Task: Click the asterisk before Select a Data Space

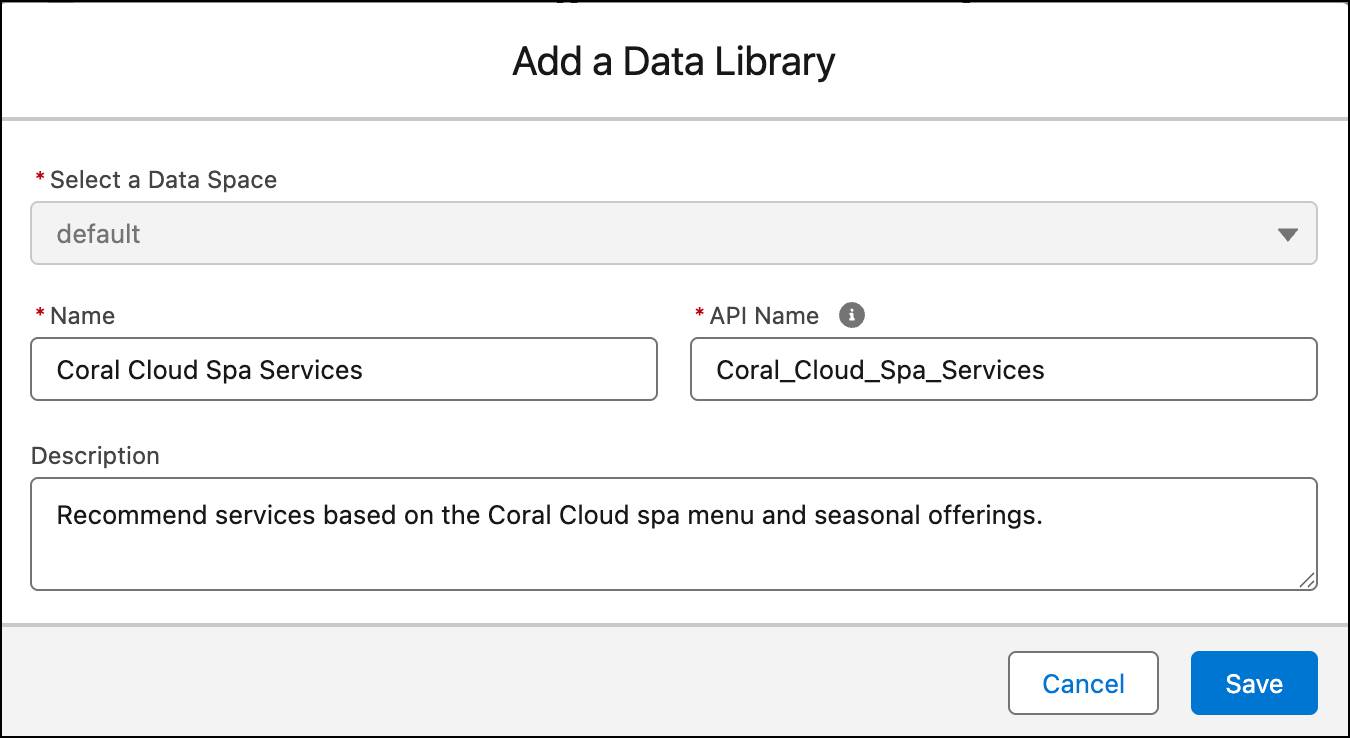Action: tap(38, 179)
